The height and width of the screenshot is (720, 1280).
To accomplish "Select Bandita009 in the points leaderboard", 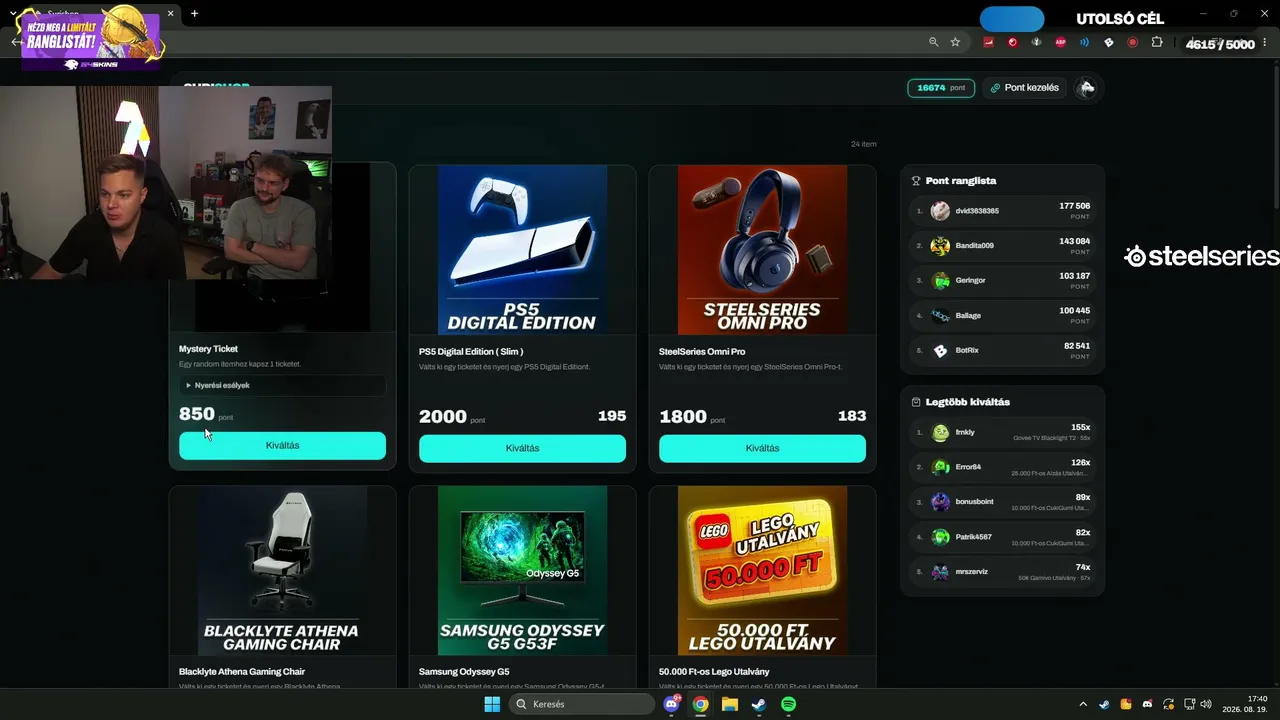I will point(1003,246).
